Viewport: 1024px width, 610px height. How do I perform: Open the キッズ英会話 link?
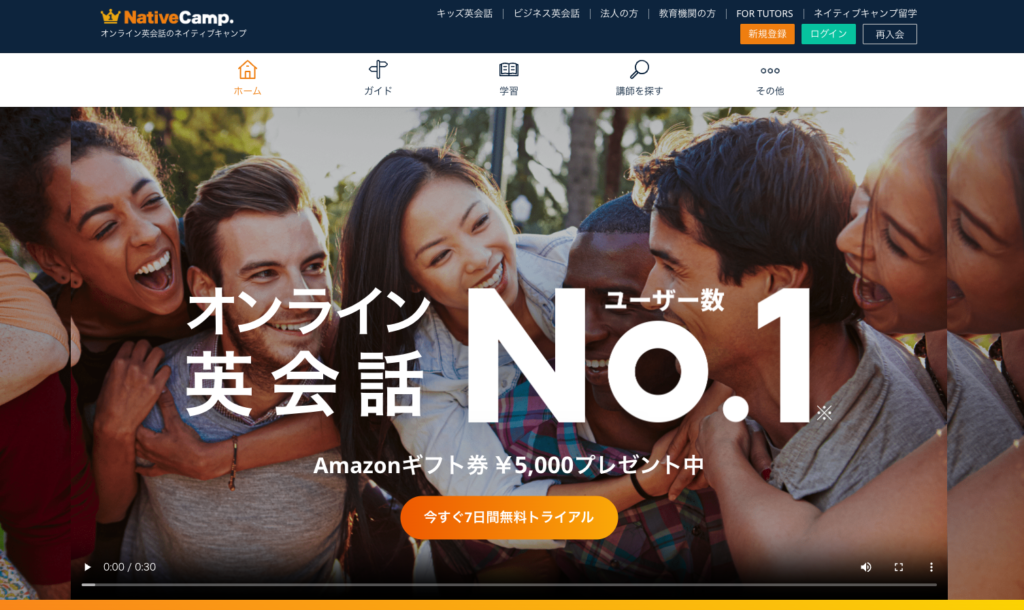click(x=464, y=13)
